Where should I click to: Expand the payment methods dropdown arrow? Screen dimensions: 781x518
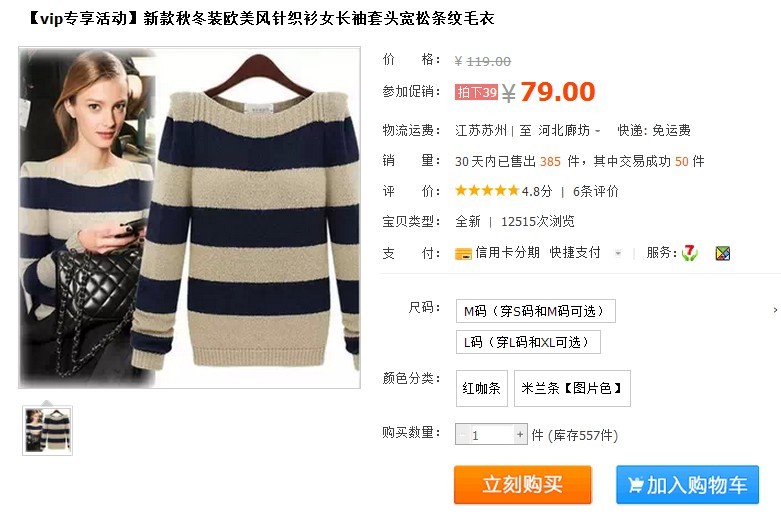tap(618, 253)
